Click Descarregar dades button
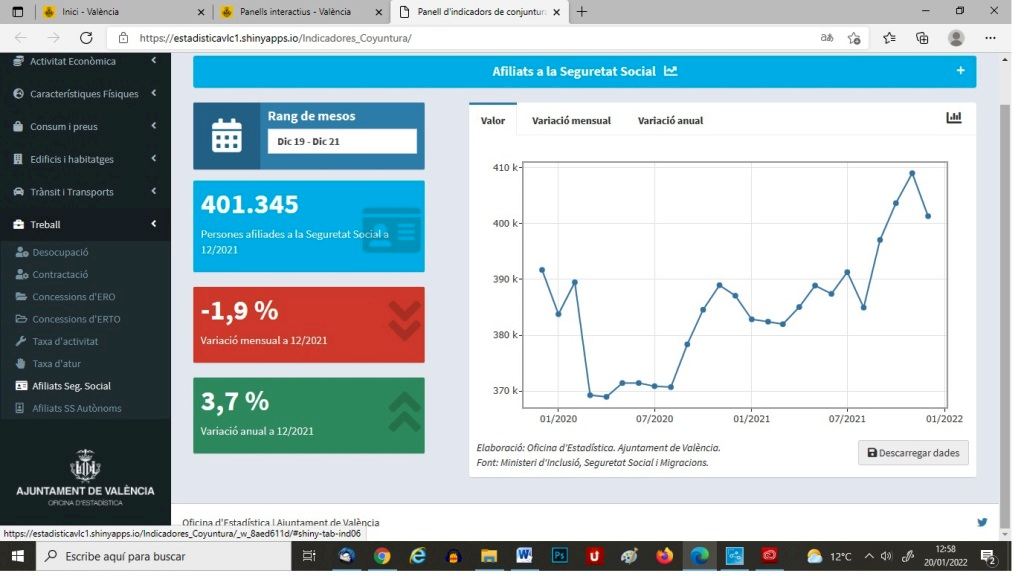 click(913, 453)
